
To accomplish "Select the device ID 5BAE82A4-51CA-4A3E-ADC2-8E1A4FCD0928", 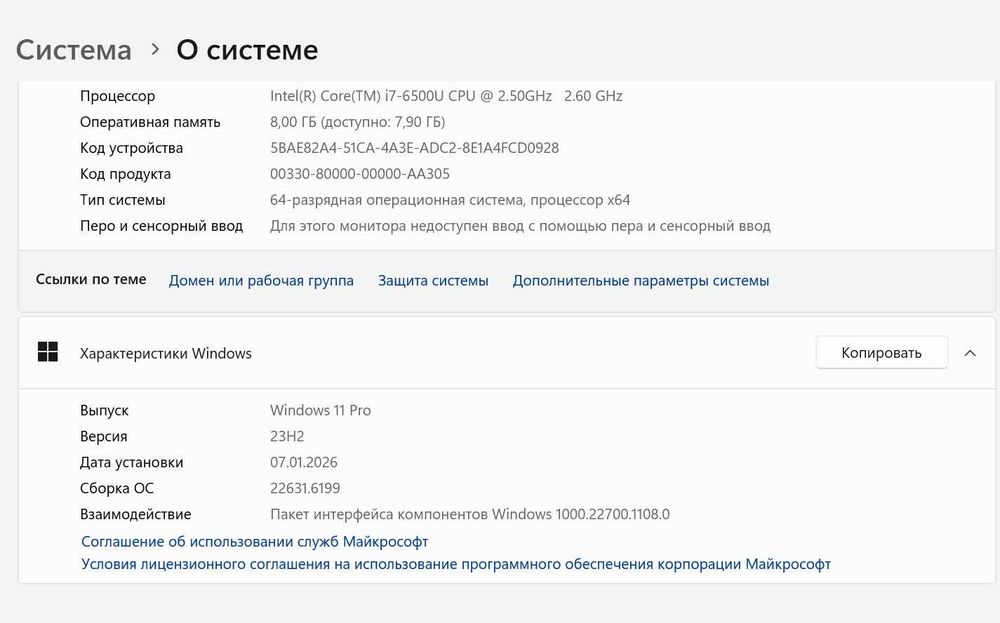I will [x=415, y=148].
